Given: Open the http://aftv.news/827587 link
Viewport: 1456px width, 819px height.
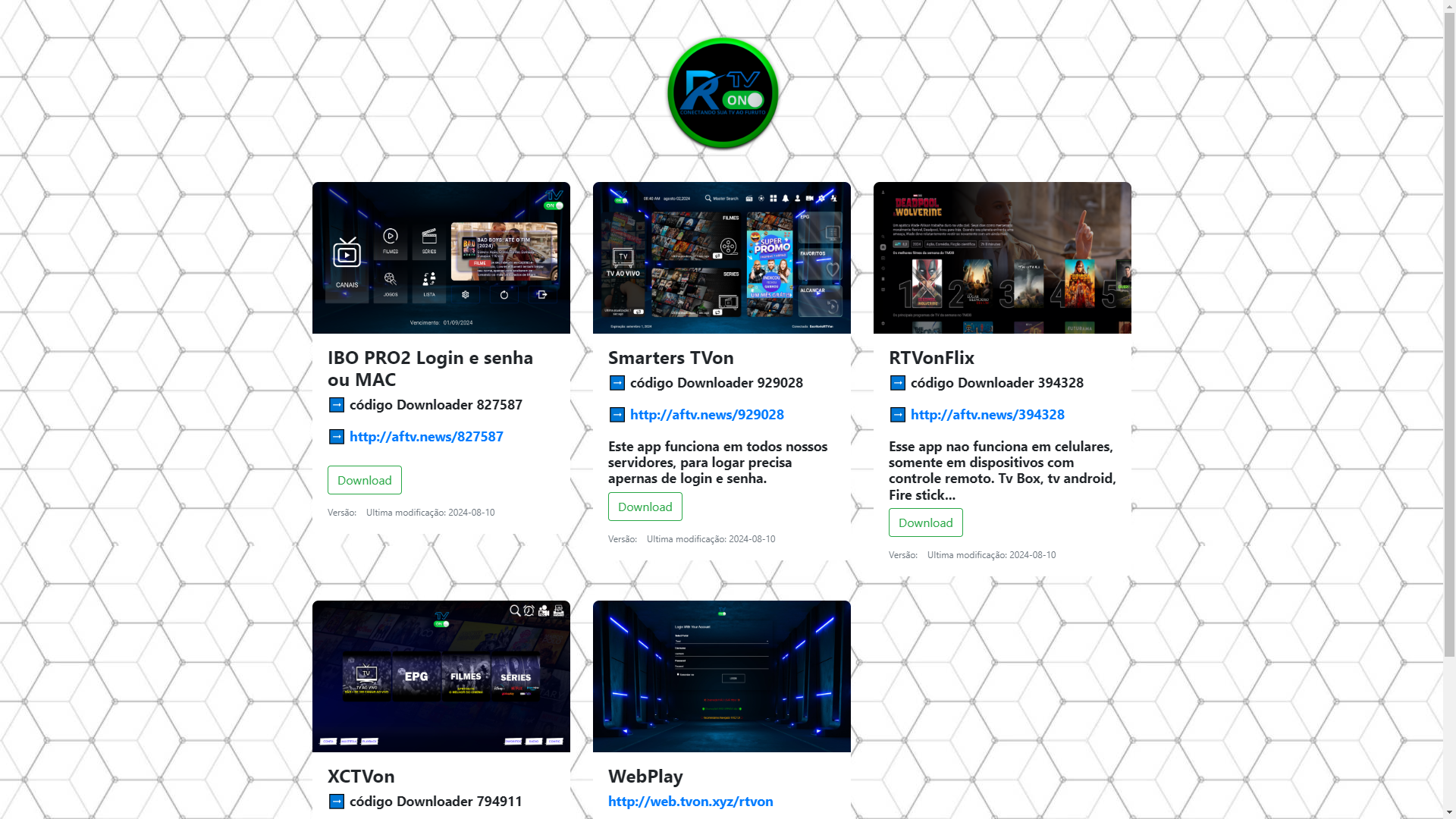Looking at the screenshot, I should pos(426,437).
